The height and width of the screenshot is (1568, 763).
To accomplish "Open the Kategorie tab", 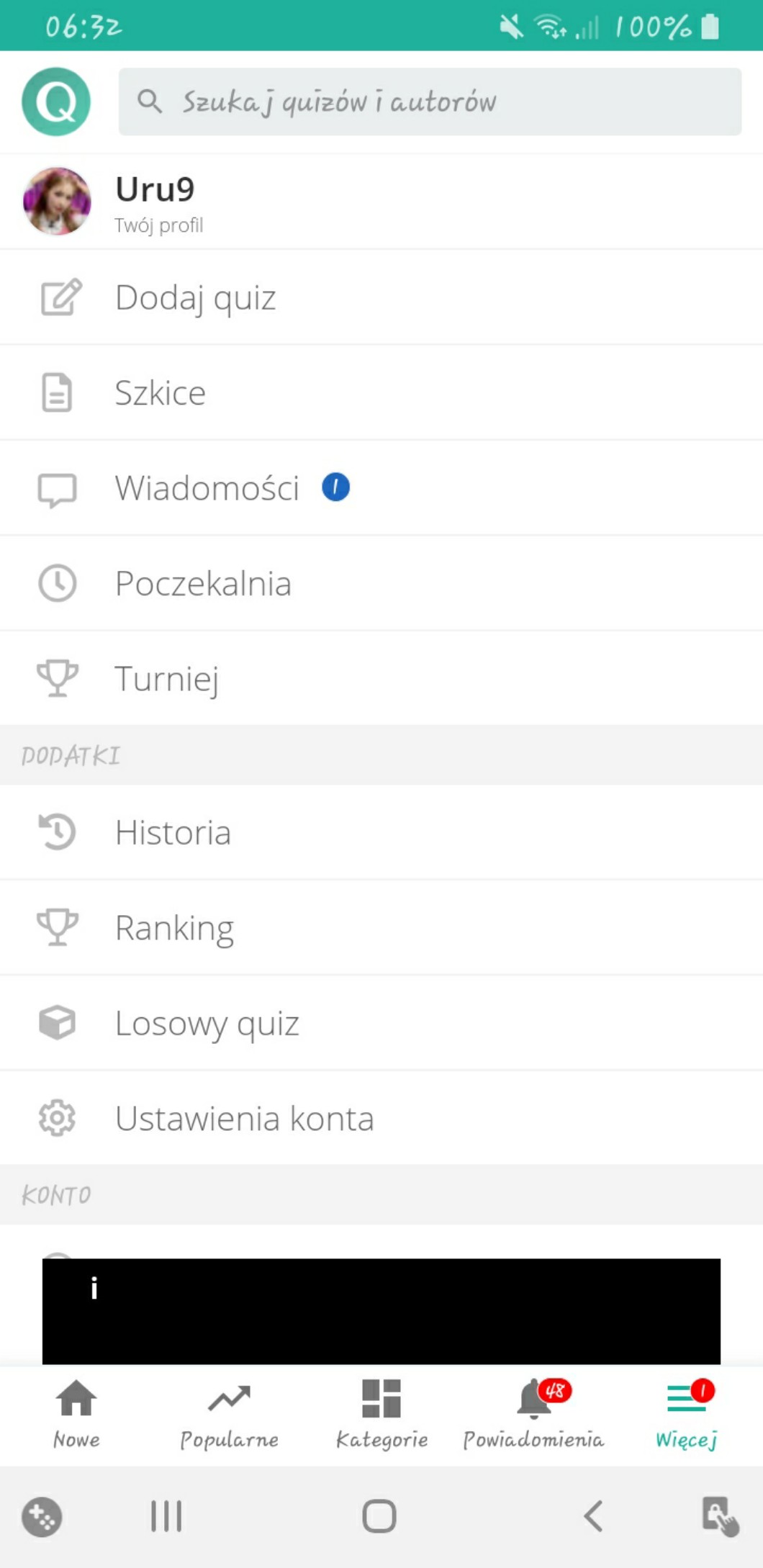I will click(381, 1414).
